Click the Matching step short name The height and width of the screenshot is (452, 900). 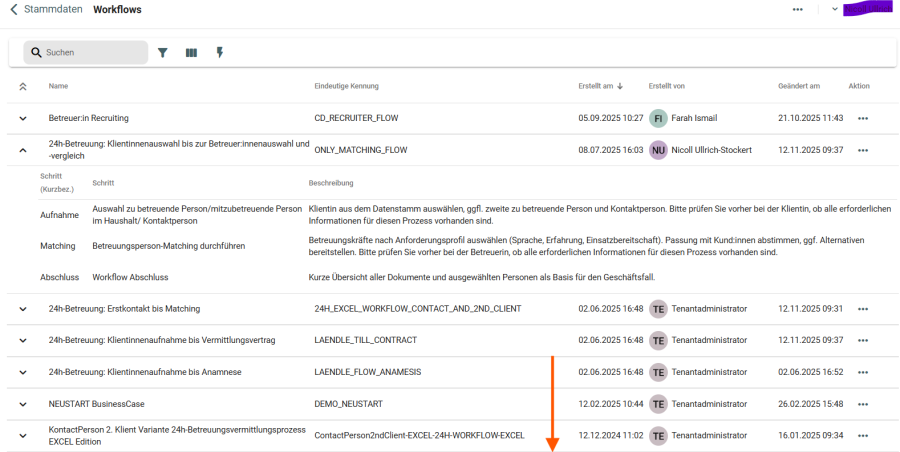click(57, 246)
